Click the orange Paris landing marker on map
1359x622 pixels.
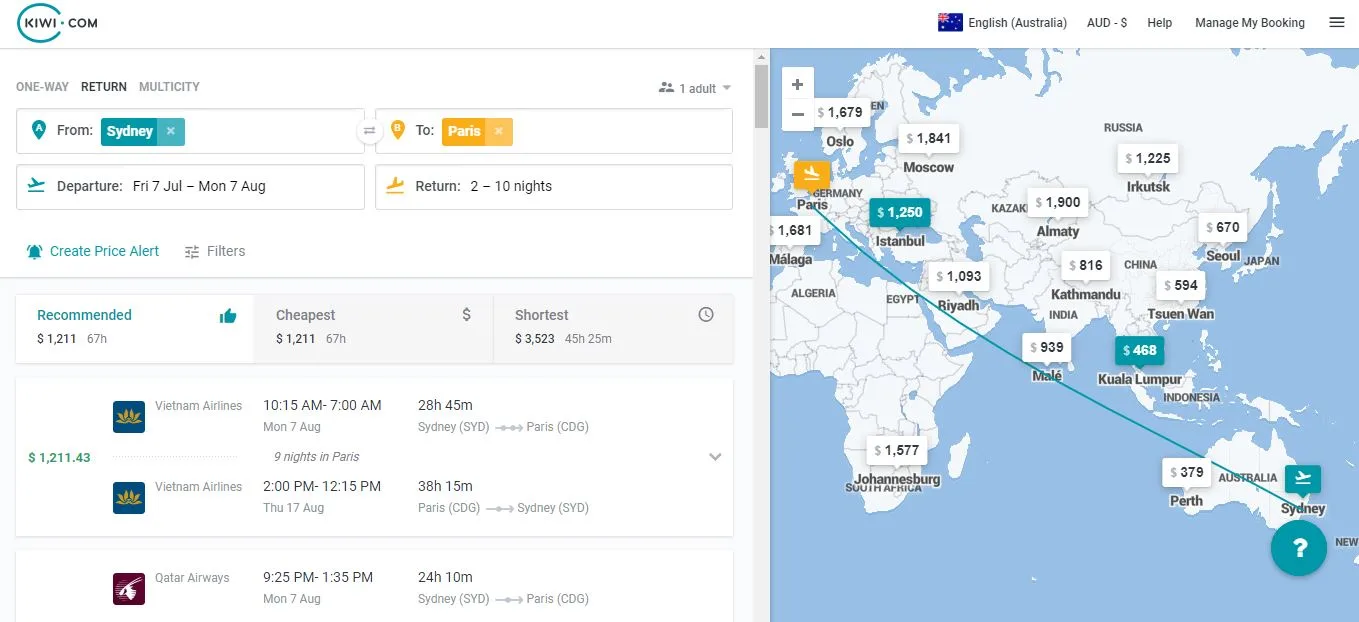click(811, 174)
